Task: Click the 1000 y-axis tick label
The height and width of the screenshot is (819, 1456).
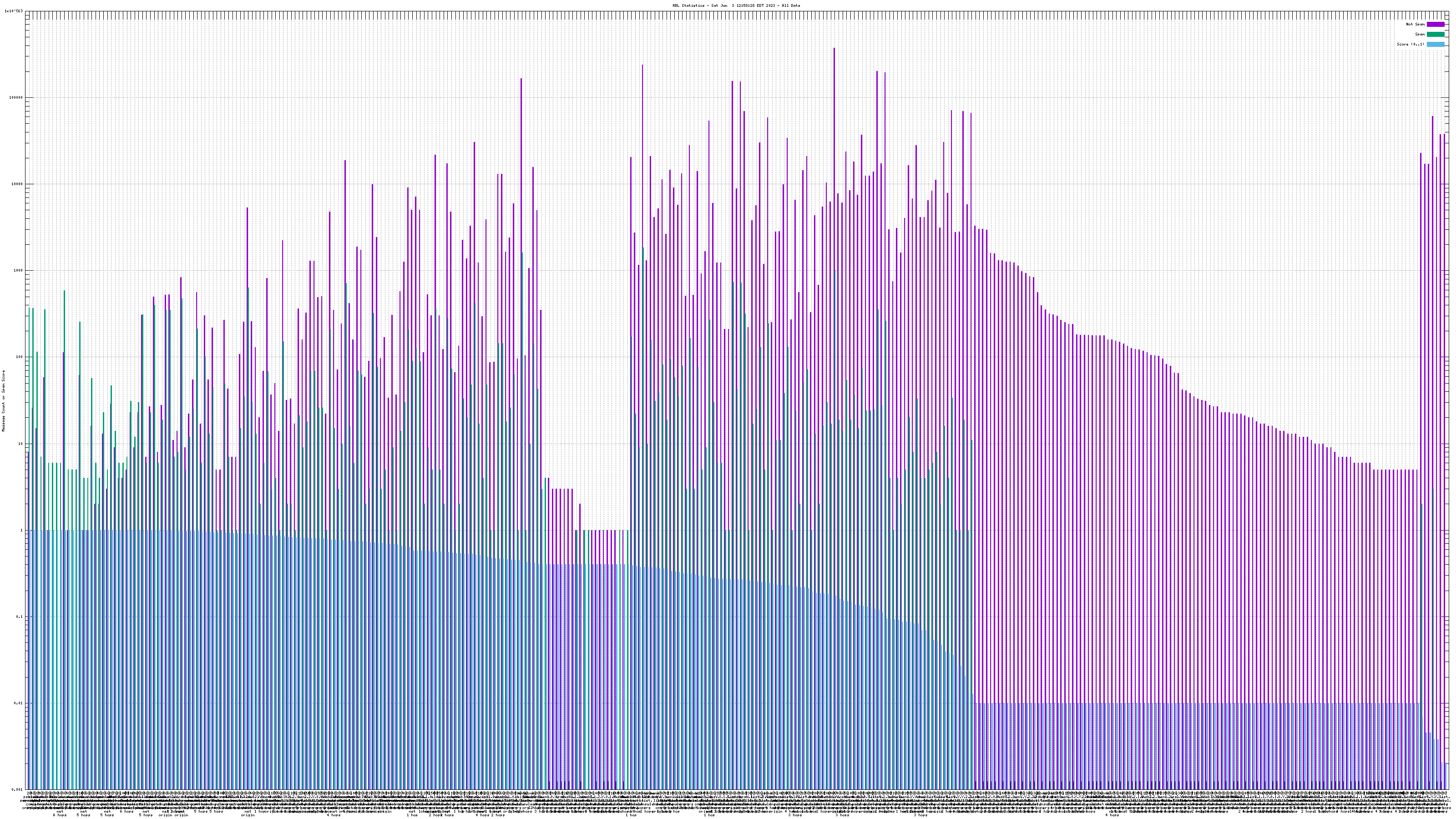Action: pyautogui.click(x=19, y=270)
